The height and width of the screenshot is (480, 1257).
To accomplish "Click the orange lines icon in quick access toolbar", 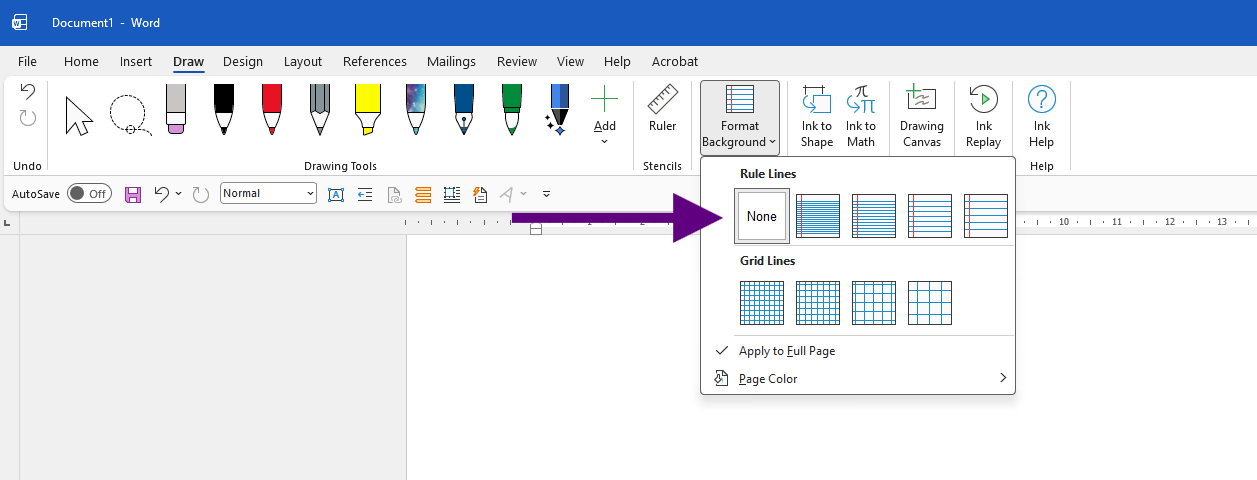I will point(423,194).
